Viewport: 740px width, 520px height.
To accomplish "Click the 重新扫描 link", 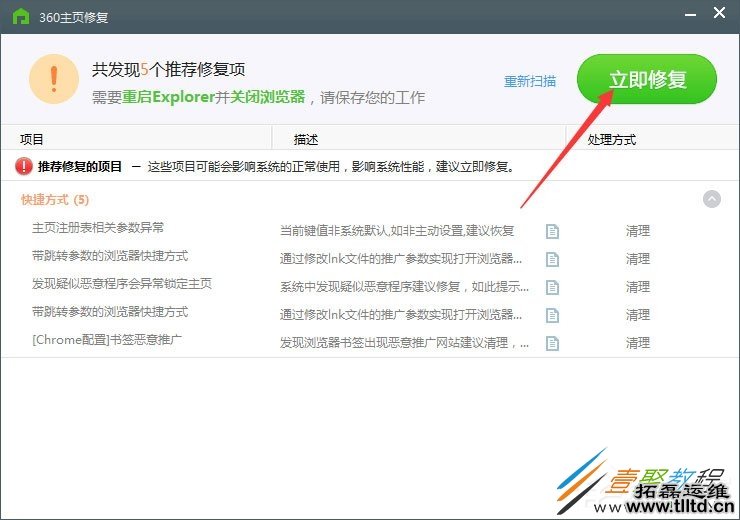I will (530, 81).
